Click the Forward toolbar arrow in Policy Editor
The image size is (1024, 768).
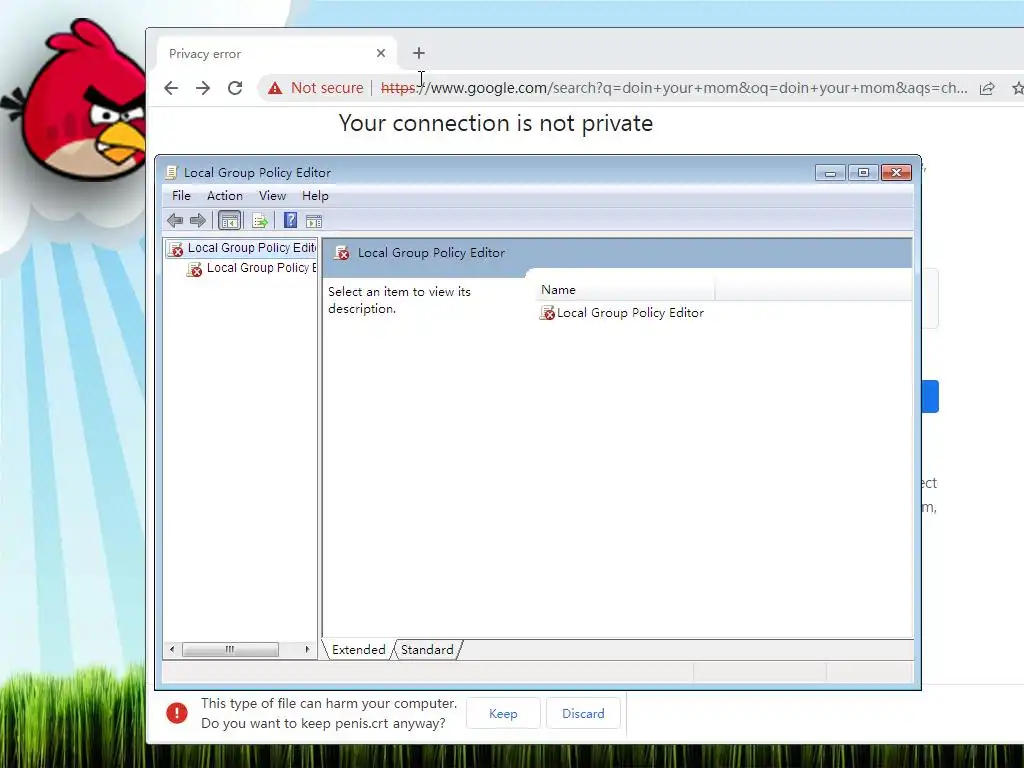(198, 221)
